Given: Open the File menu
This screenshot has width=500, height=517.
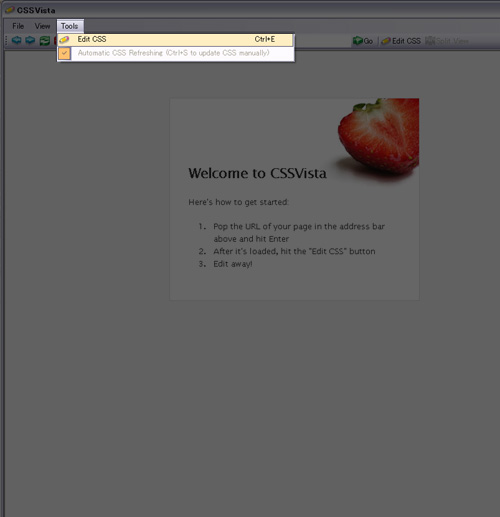Looking at the screenshot, I should [18, 26].
